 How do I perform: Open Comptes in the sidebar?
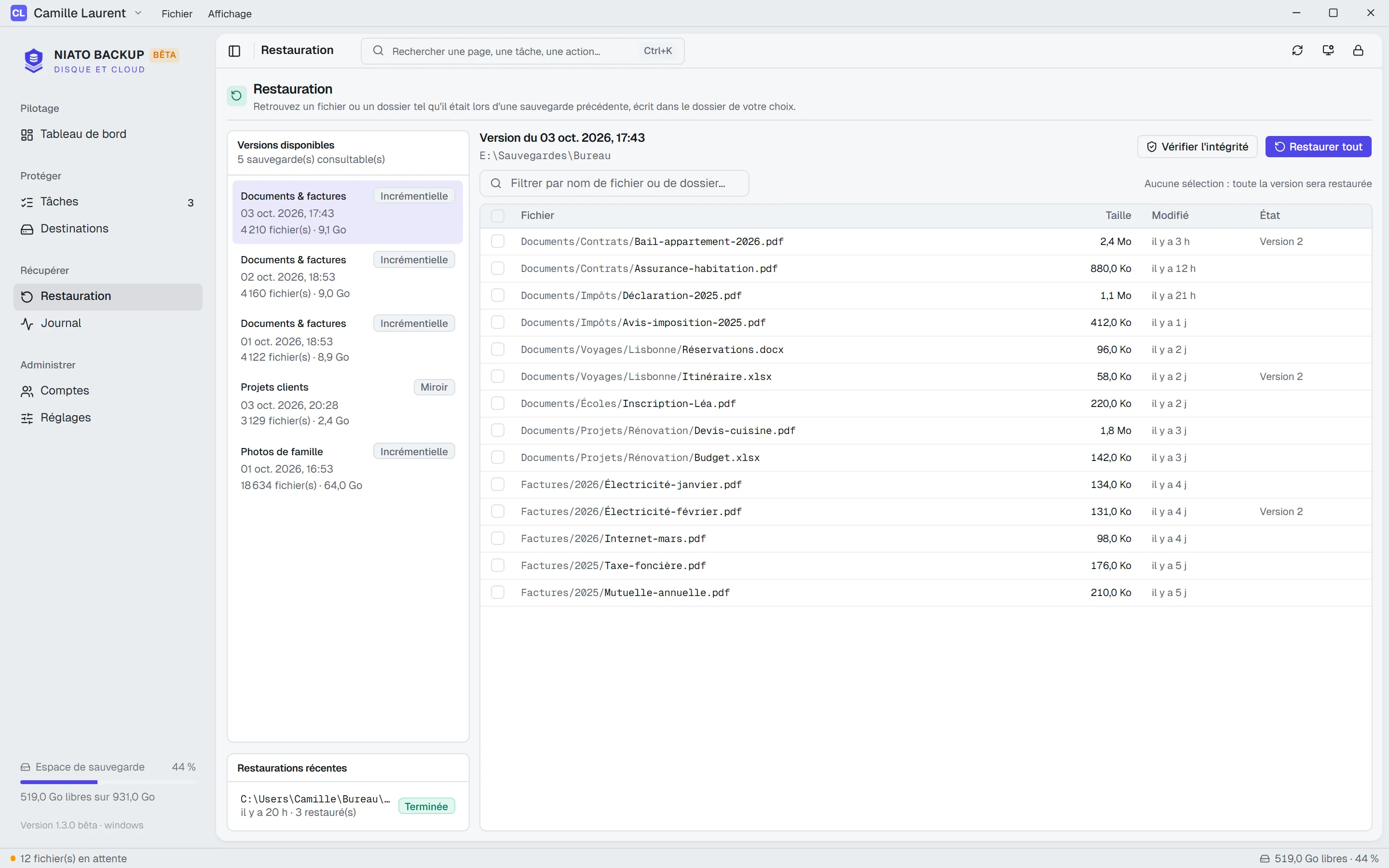pyautogui.click(x=108, y=391)
